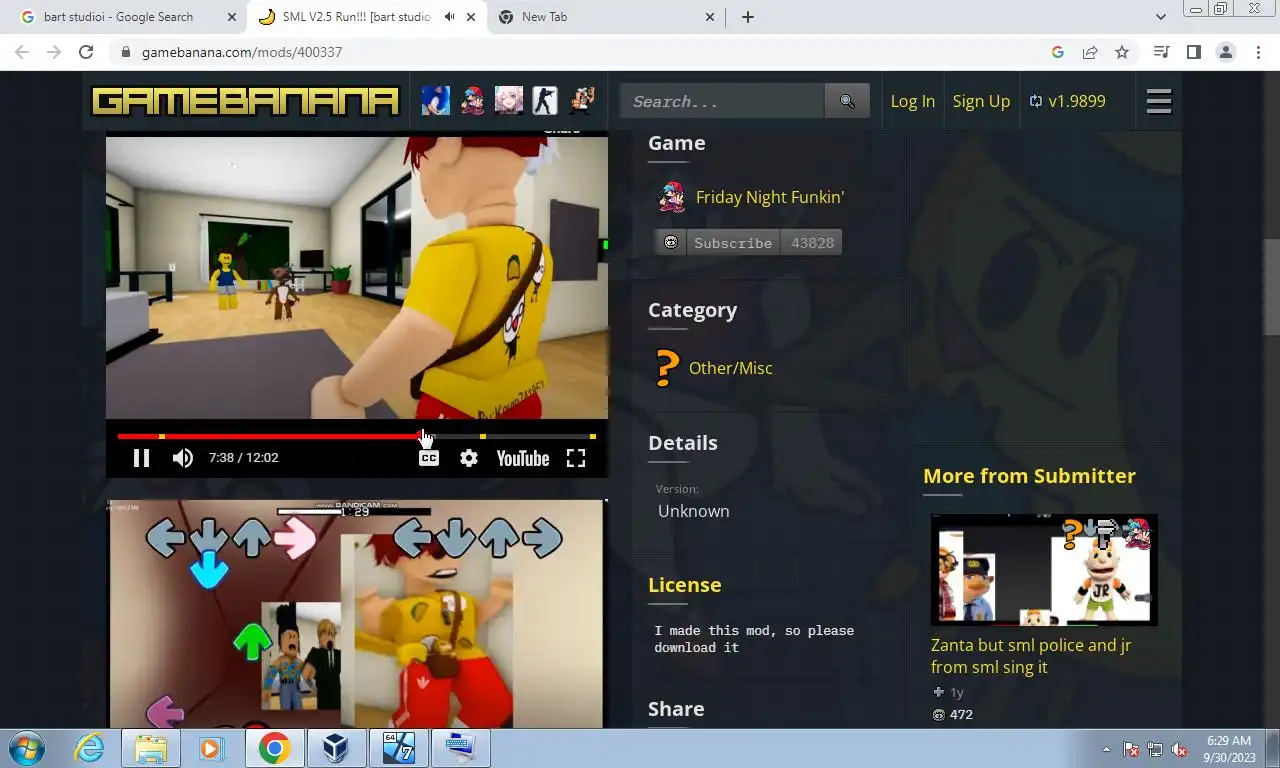Open Friday Night Funkin' header game icon
This screenshot has width=1280, height=768.
tap(472, 100)
